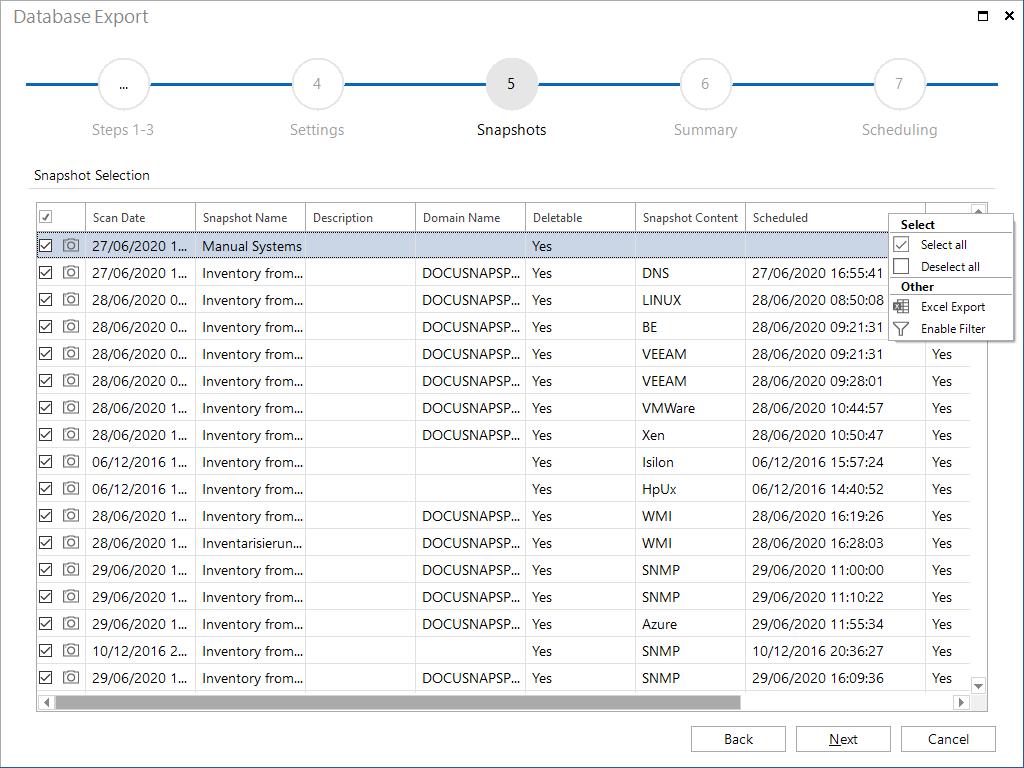Click camera icon in 29/06/2020 11:00:00 SNMP row
The image size is (1024, 768).
point(71,569)
